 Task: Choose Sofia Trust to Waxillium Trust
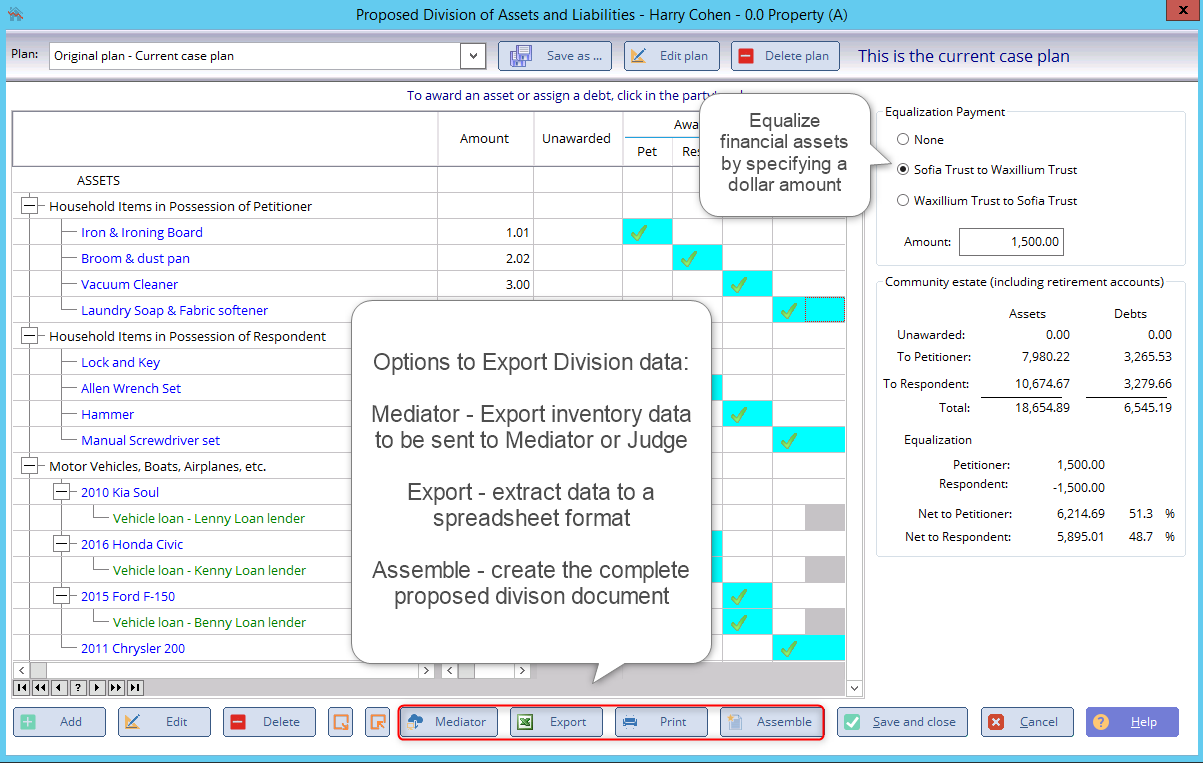click(x=903, y=170)
